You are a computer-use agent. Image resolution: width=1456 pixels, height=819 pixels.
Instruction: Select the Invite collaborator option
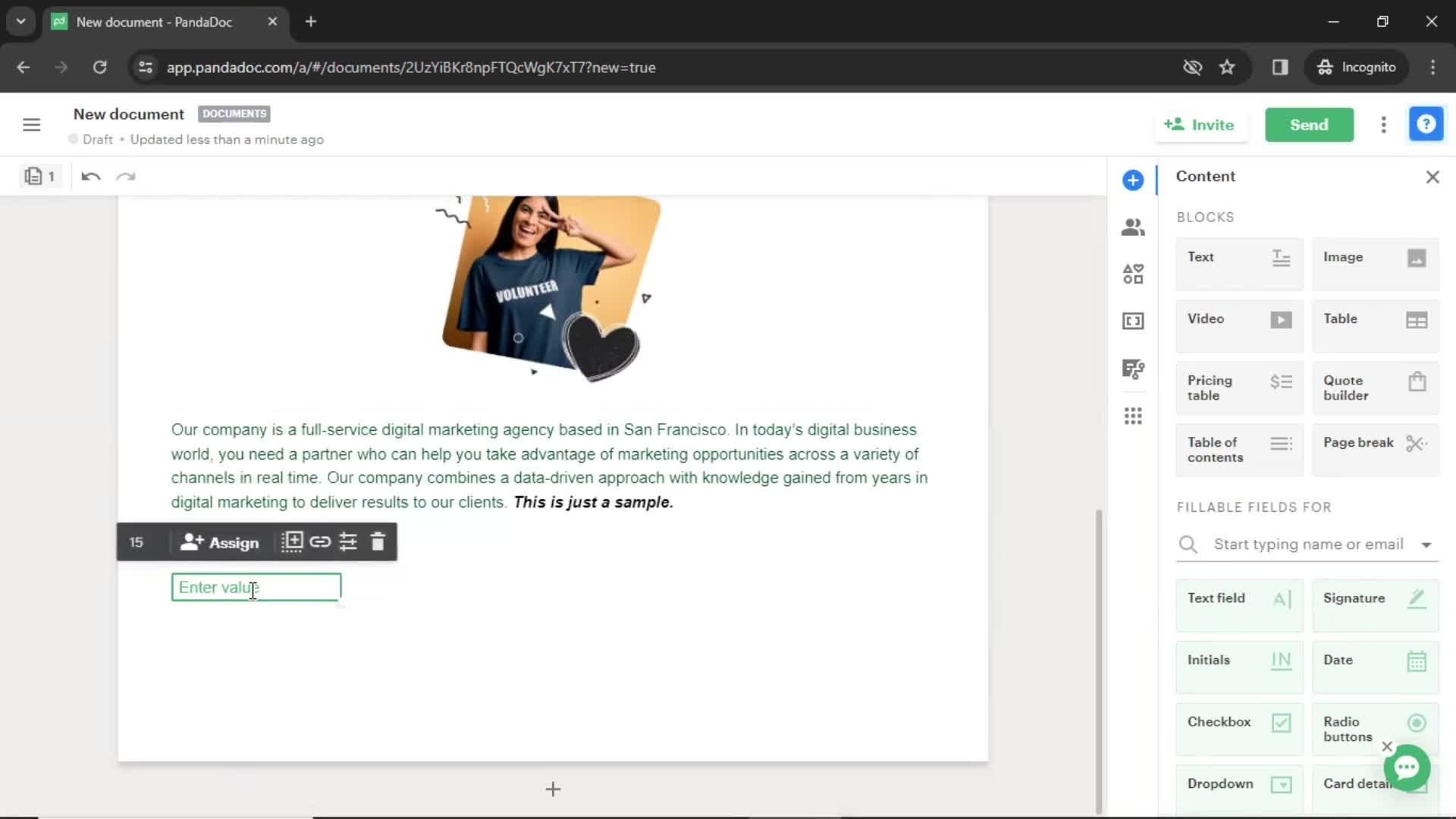[1200, 124]
